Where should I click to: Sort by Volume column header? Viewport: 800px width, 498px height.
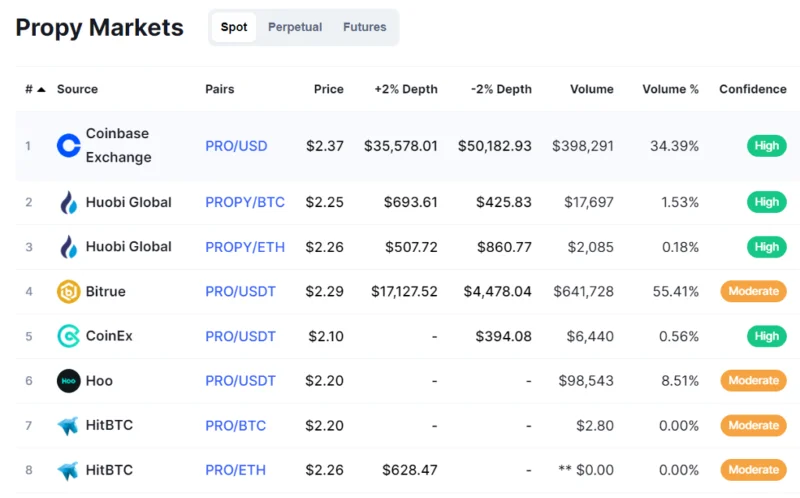(592, 89)
